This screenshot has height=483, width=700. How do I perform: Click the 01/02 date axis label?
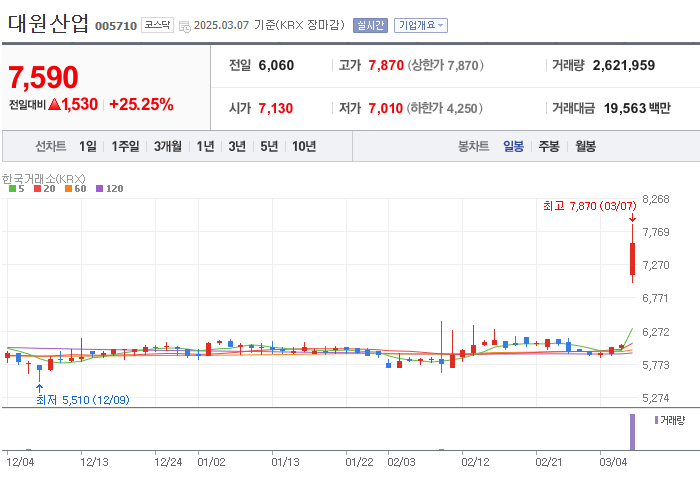pyautogui.click(x=211, y=462)
